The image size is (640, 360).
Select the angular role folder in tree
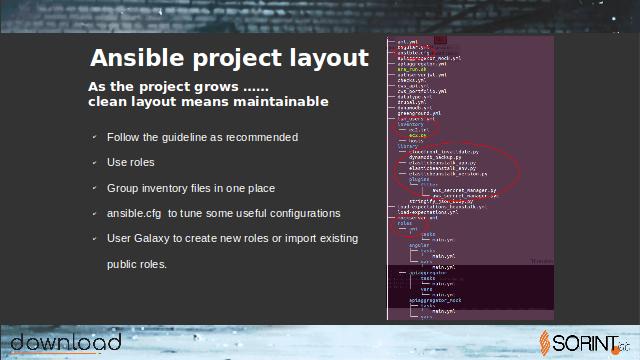pyautogui.click(x=419, y=245)
